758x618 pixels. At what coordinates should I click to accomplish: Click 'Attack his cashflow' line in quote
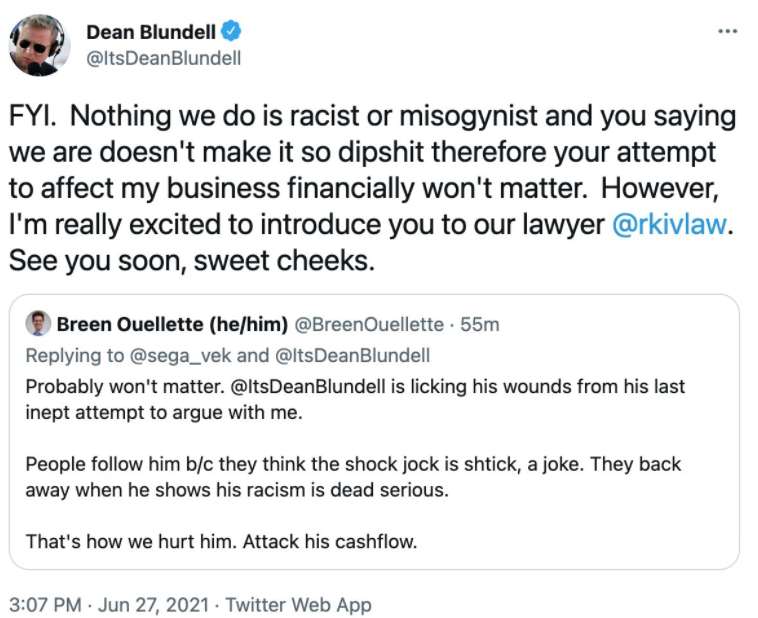[x=221, y=542]
